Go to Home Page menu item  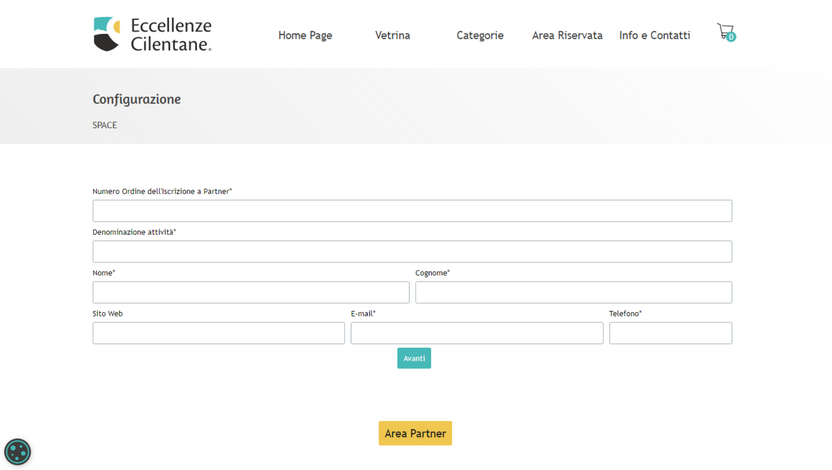(x=305, y=36)
